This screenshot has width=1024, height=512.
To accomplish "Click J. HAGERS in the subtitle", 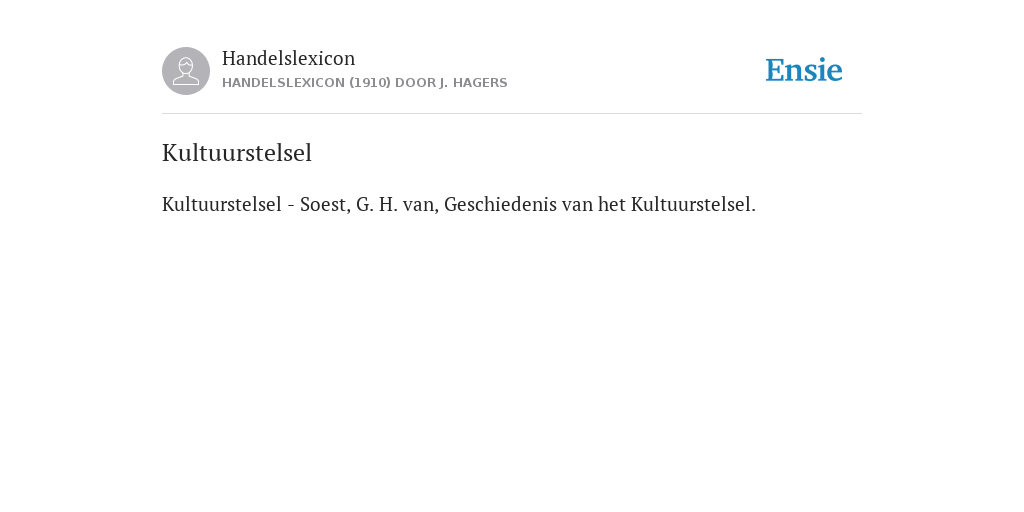I will (473, 83).
